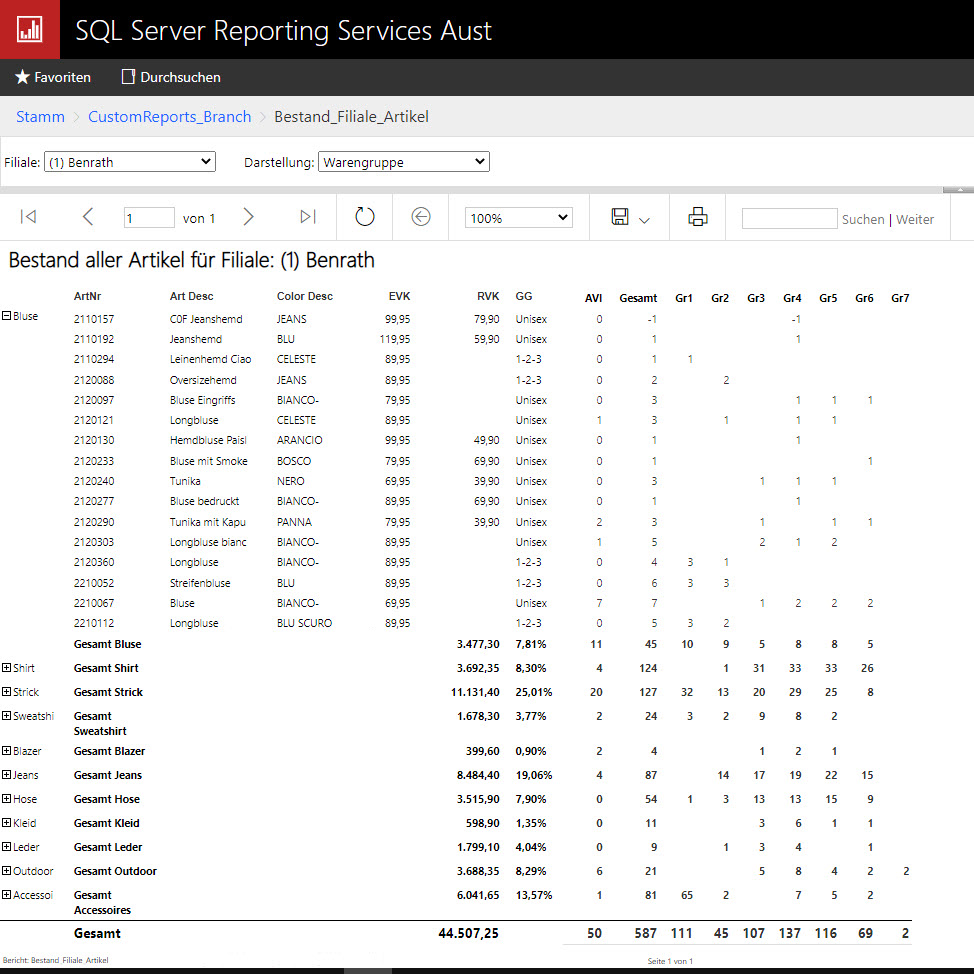This screenshot has width=974, height=974.
Task: Open the save export menu
Action: (x=630, y=218)
